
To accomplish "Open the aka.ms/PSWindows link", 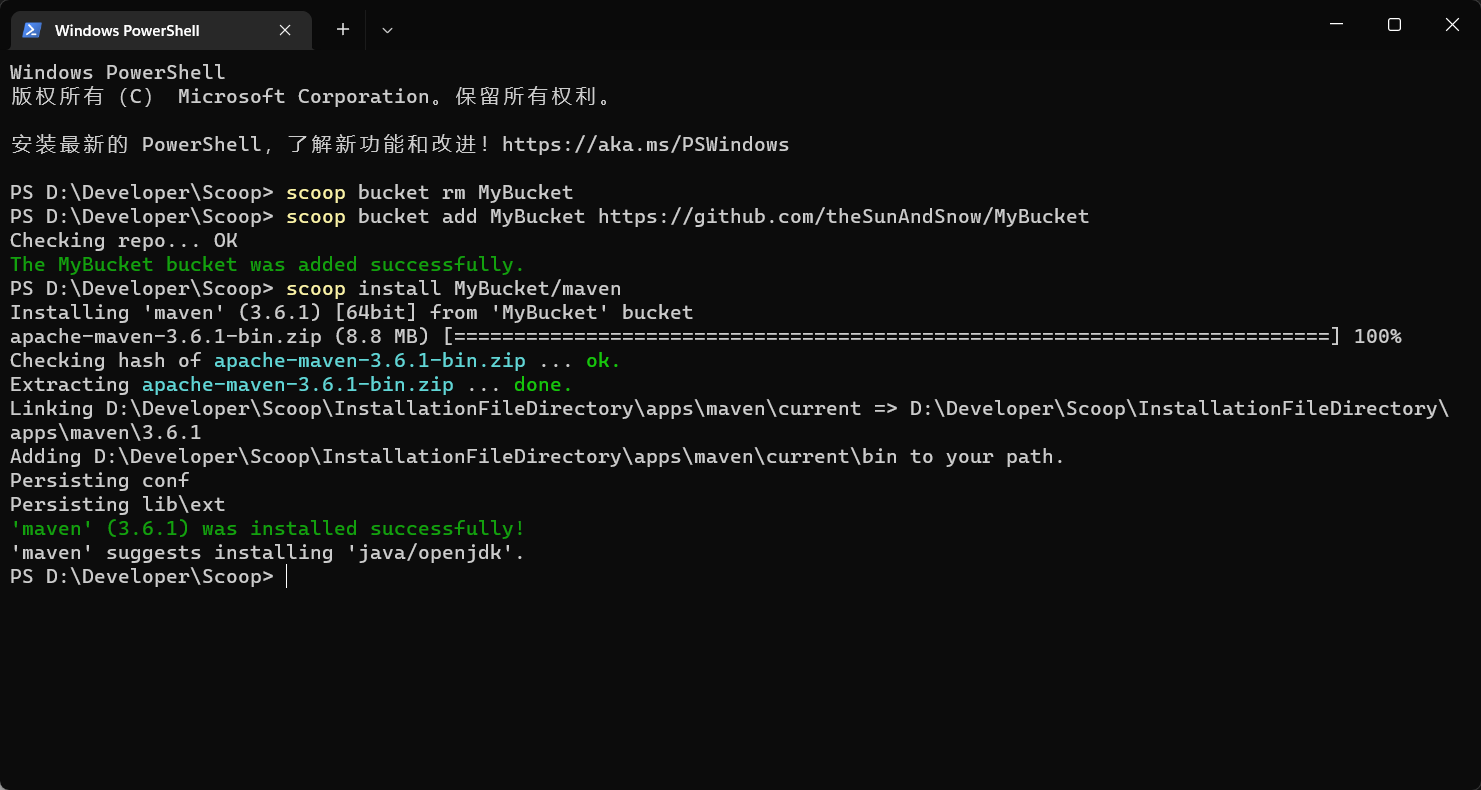I will 645,145.
